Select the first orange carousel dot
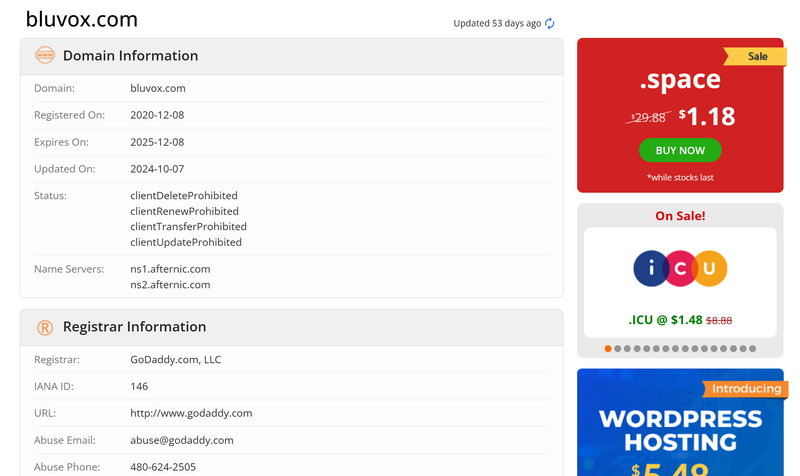The width and height of the screenshot is (800, 476). point(608,348)
